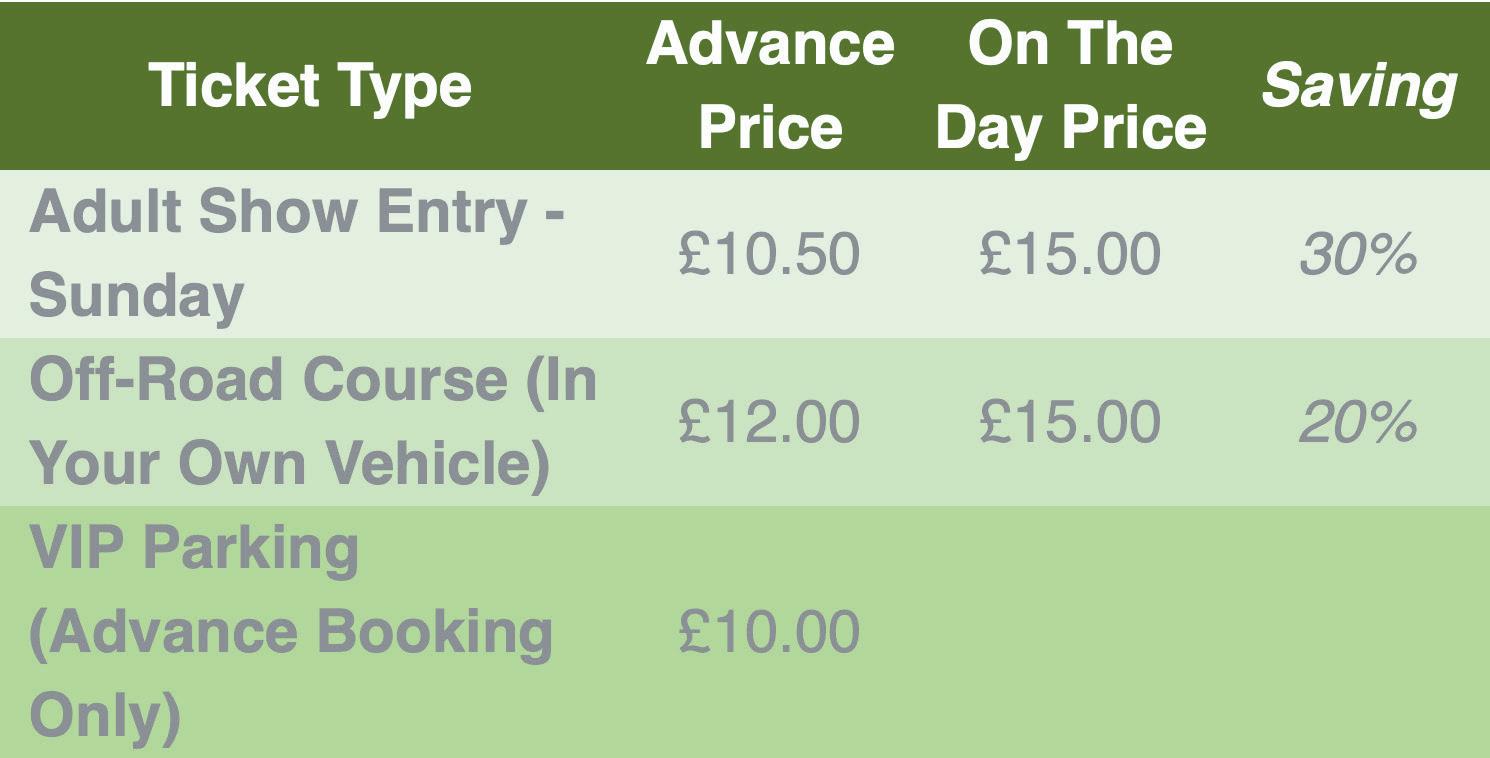
Task: Click the £10.50 advance price
Action: click(768, 254)
